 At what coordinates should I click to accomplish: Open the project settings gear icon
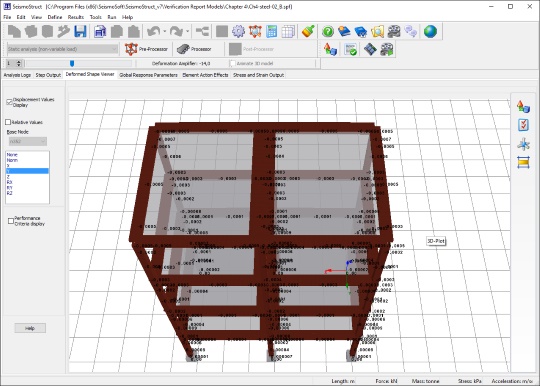(238, 31)
